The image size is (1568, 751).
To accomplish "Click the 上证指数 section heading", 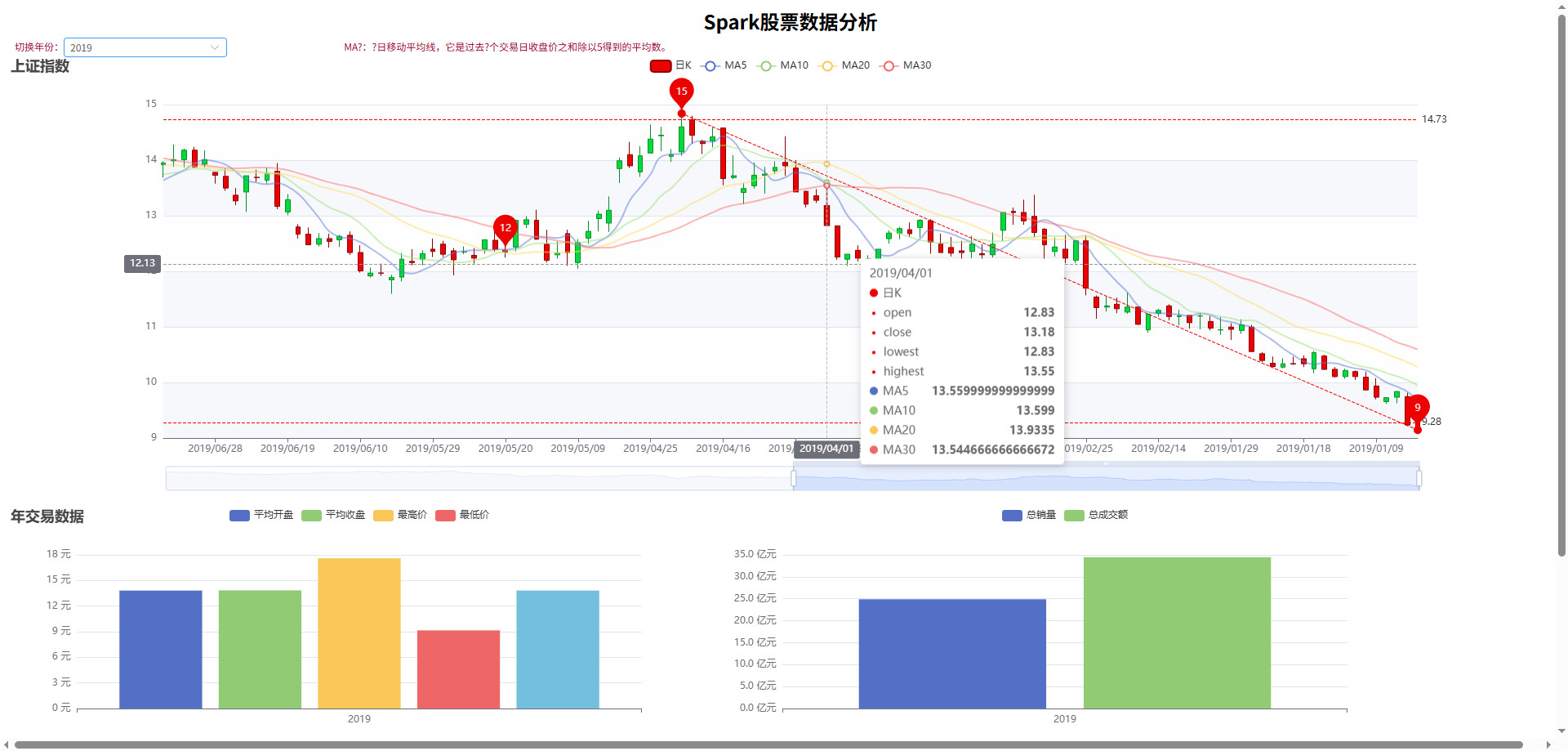I will pyautogui.click(x=40, y=66).
